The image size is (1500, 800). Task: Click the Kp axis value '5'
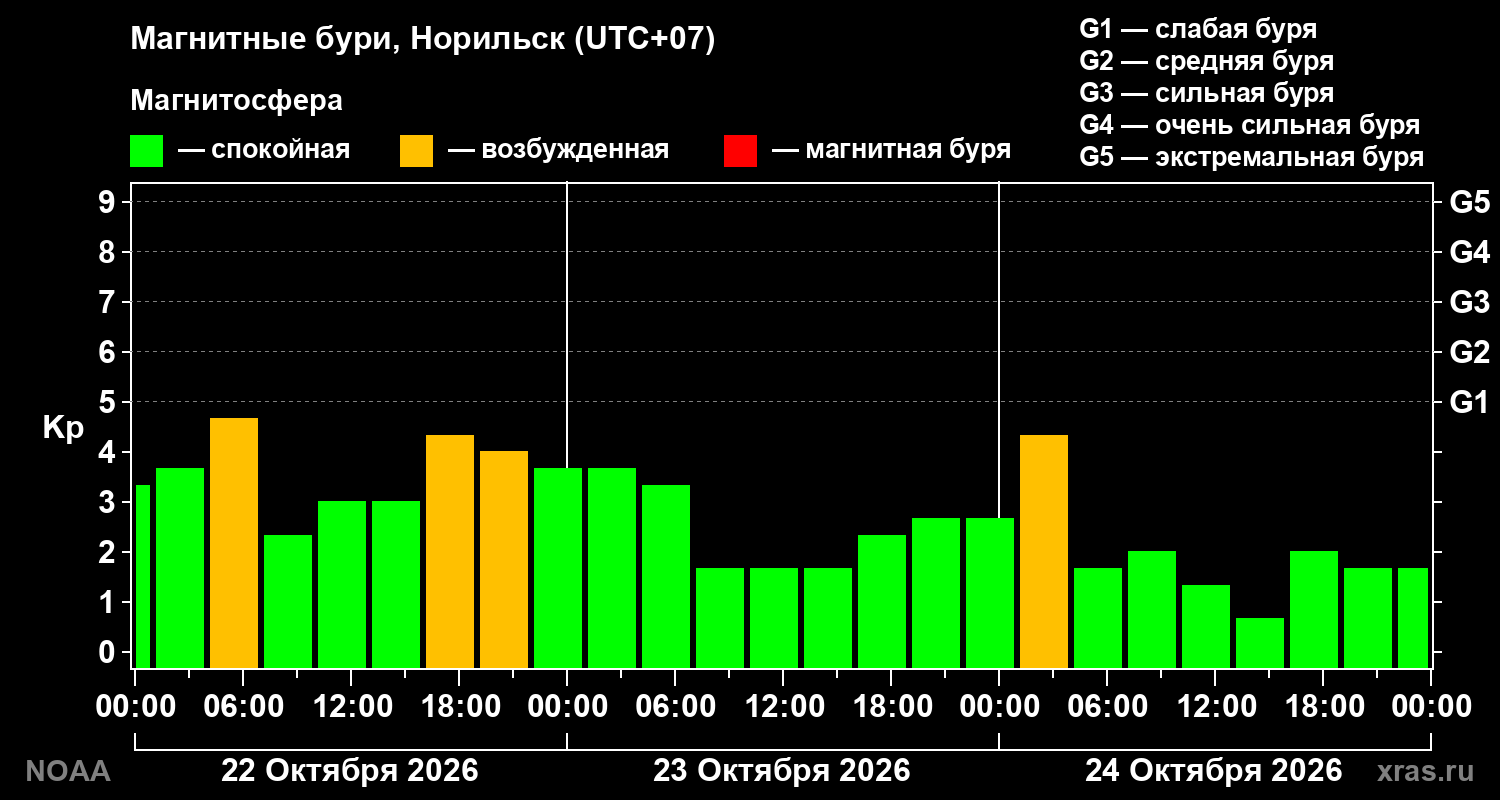[109, 403]
